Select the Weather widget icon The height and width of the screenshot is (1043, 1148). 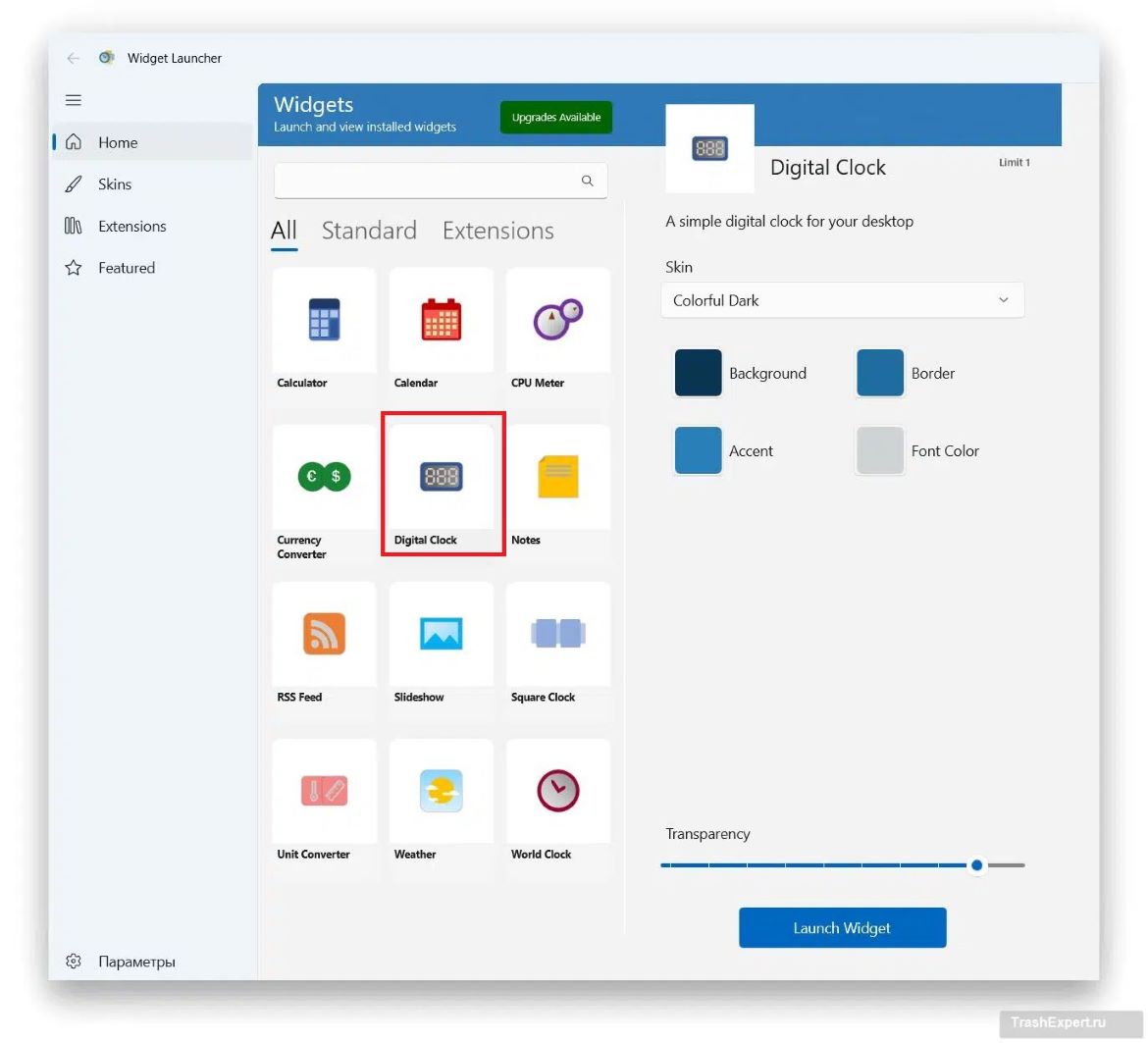pos(441,791)
